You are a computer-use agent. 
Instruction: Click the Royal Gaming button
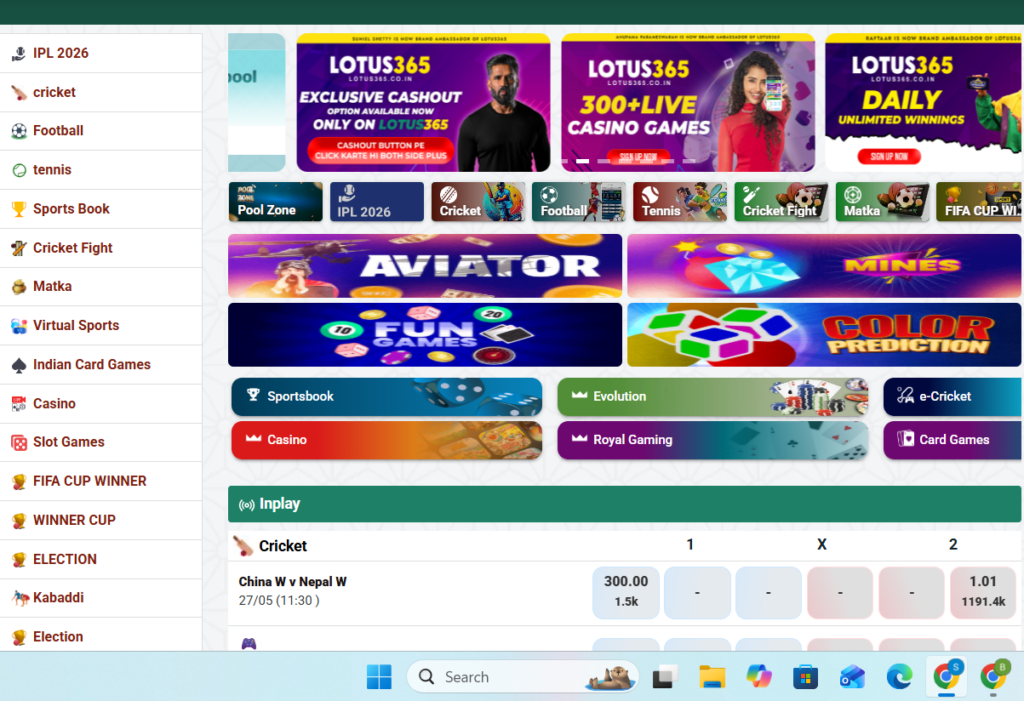[712, 440]
